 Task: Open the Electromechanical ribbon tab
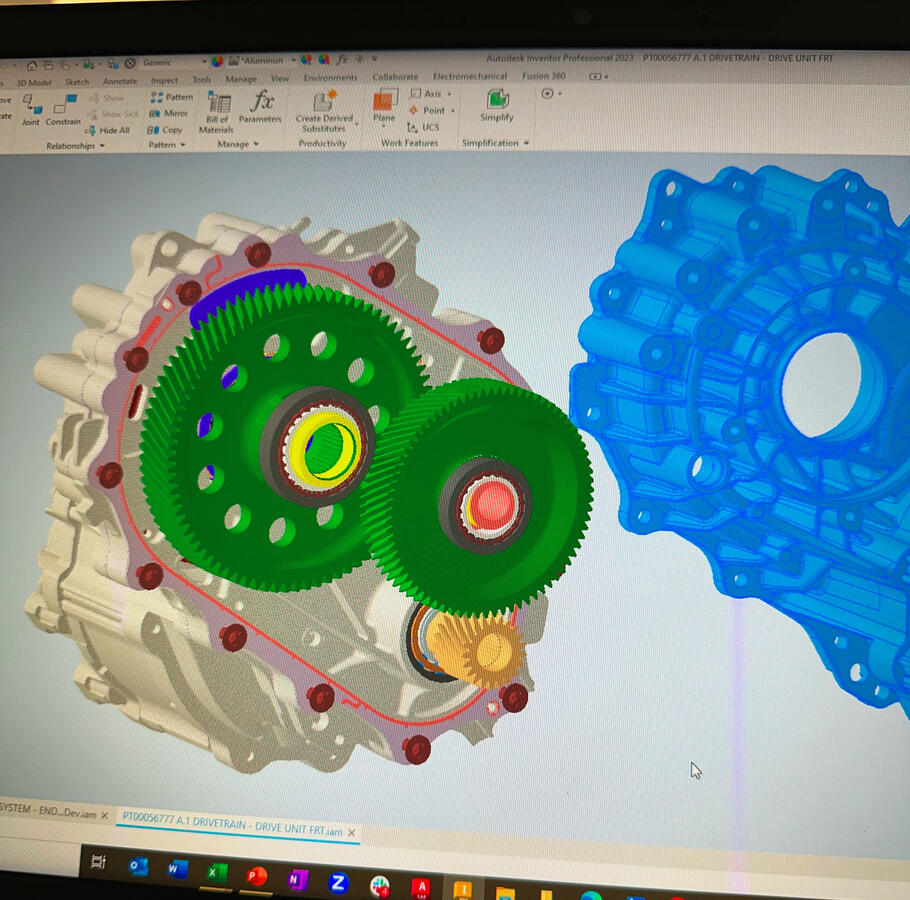470,76
